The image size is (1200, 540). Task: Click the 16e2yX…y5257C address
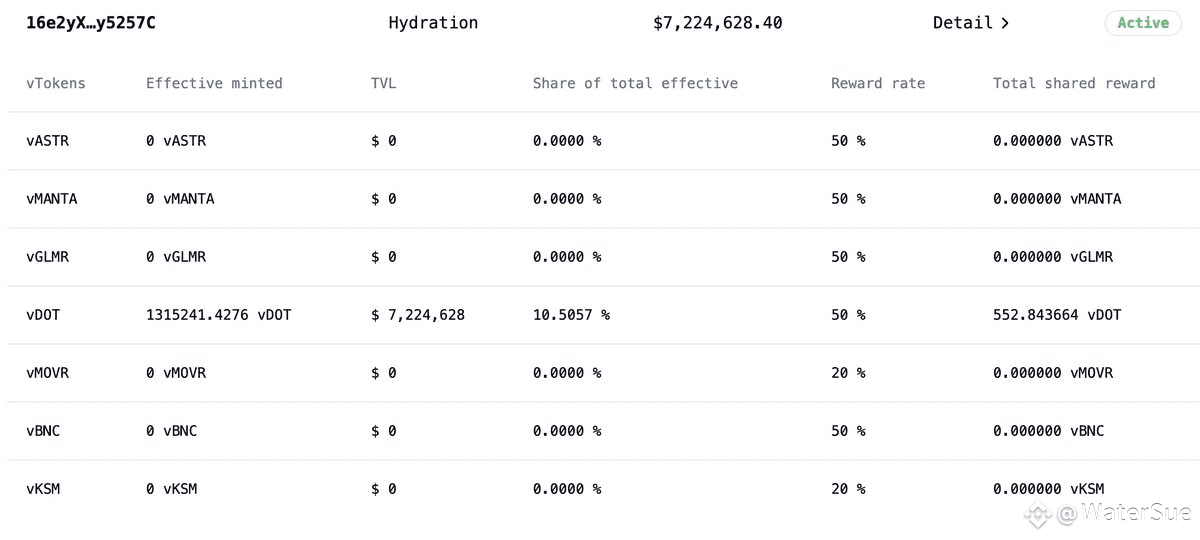pos(91,23)
